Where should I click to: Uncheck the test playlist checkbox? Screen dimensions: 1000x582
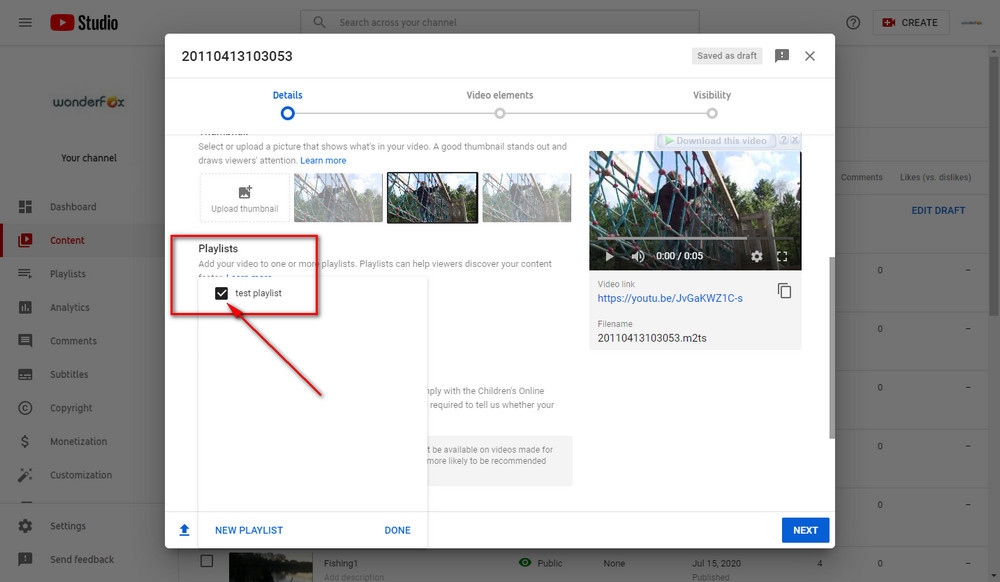[x=221, y=293]
